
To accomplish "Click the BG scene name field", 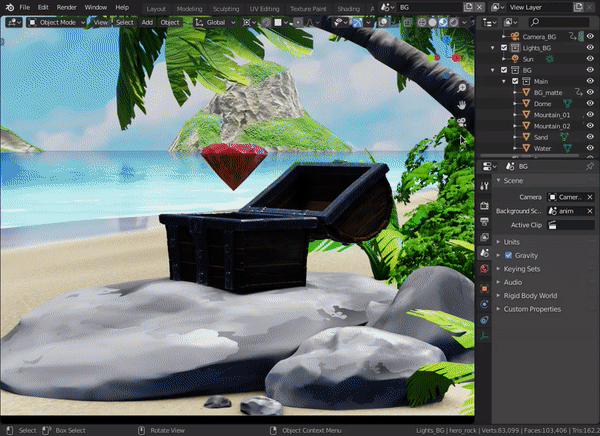I will coord(429,7).
